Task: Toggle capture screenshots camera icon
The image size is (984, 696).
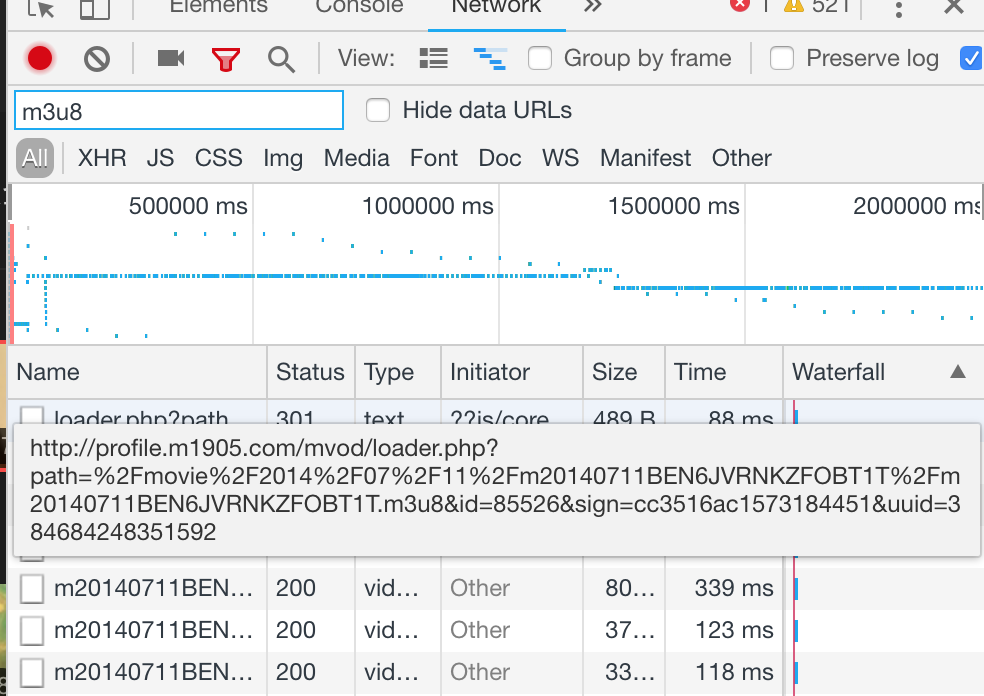Action: (171, 59)
